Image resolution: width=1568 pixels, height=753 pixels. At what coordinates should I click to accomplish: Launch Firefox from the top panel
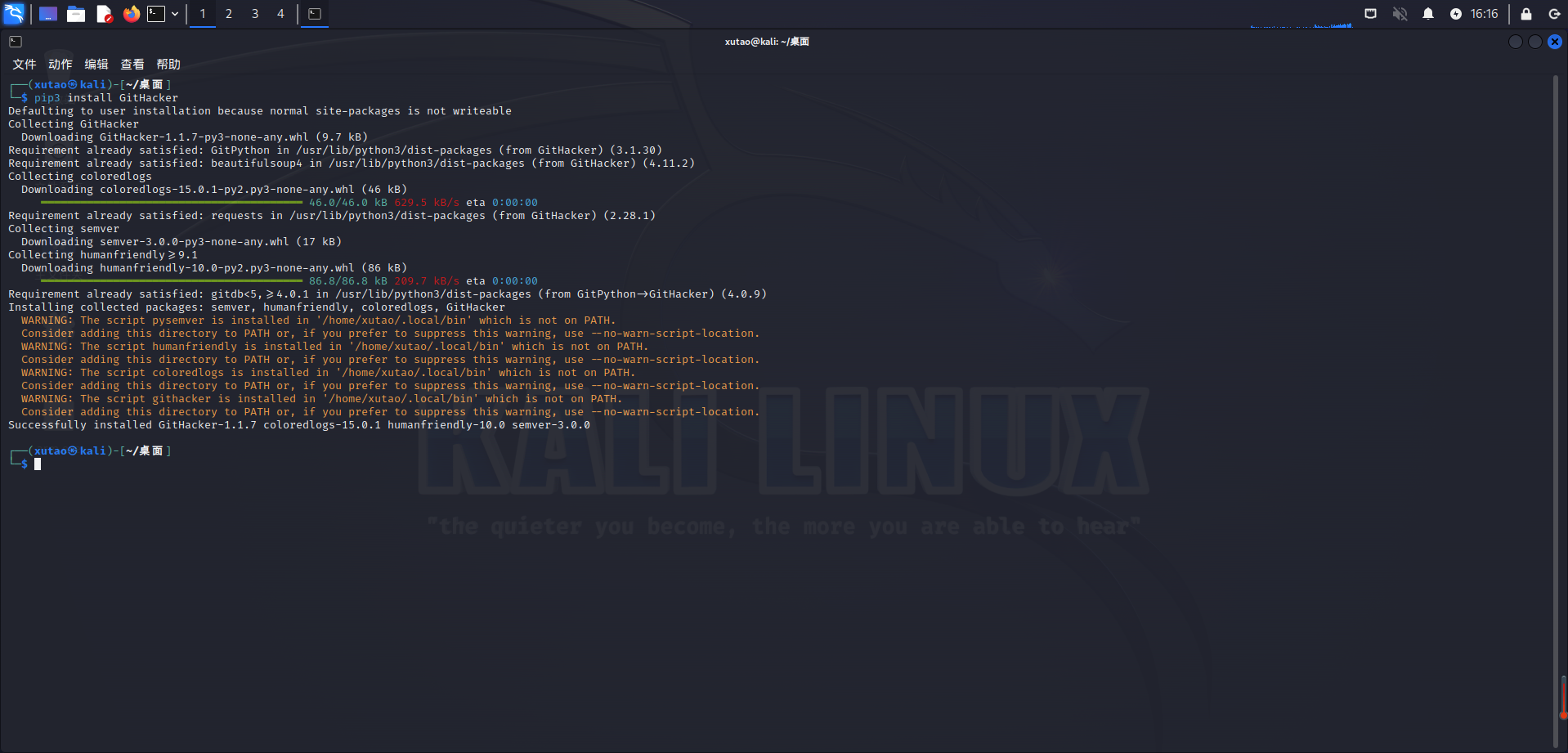pyautogui.click(x=132, y=14)
